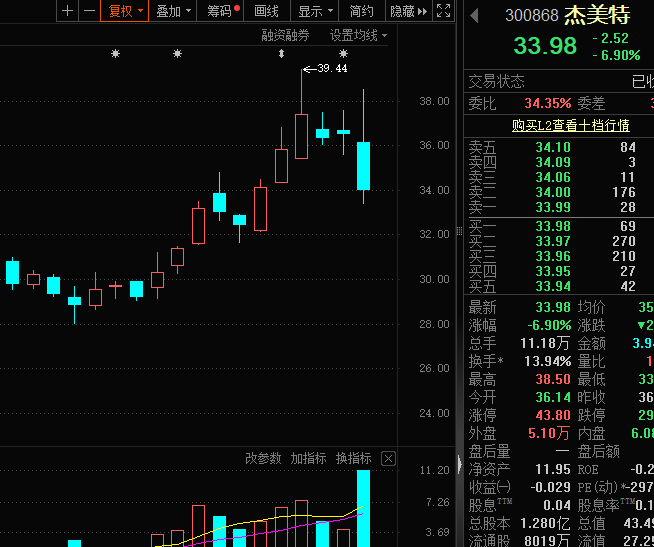Click sell-four price 34.09

(x=553, y=162)
